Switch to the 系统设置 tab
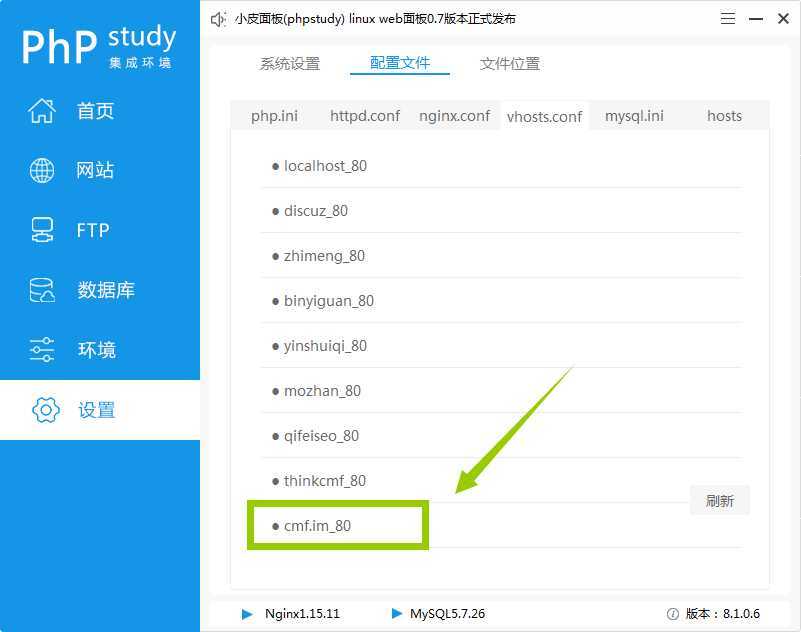This screenshot has width=801, height=632. click(x=290, y=63)
